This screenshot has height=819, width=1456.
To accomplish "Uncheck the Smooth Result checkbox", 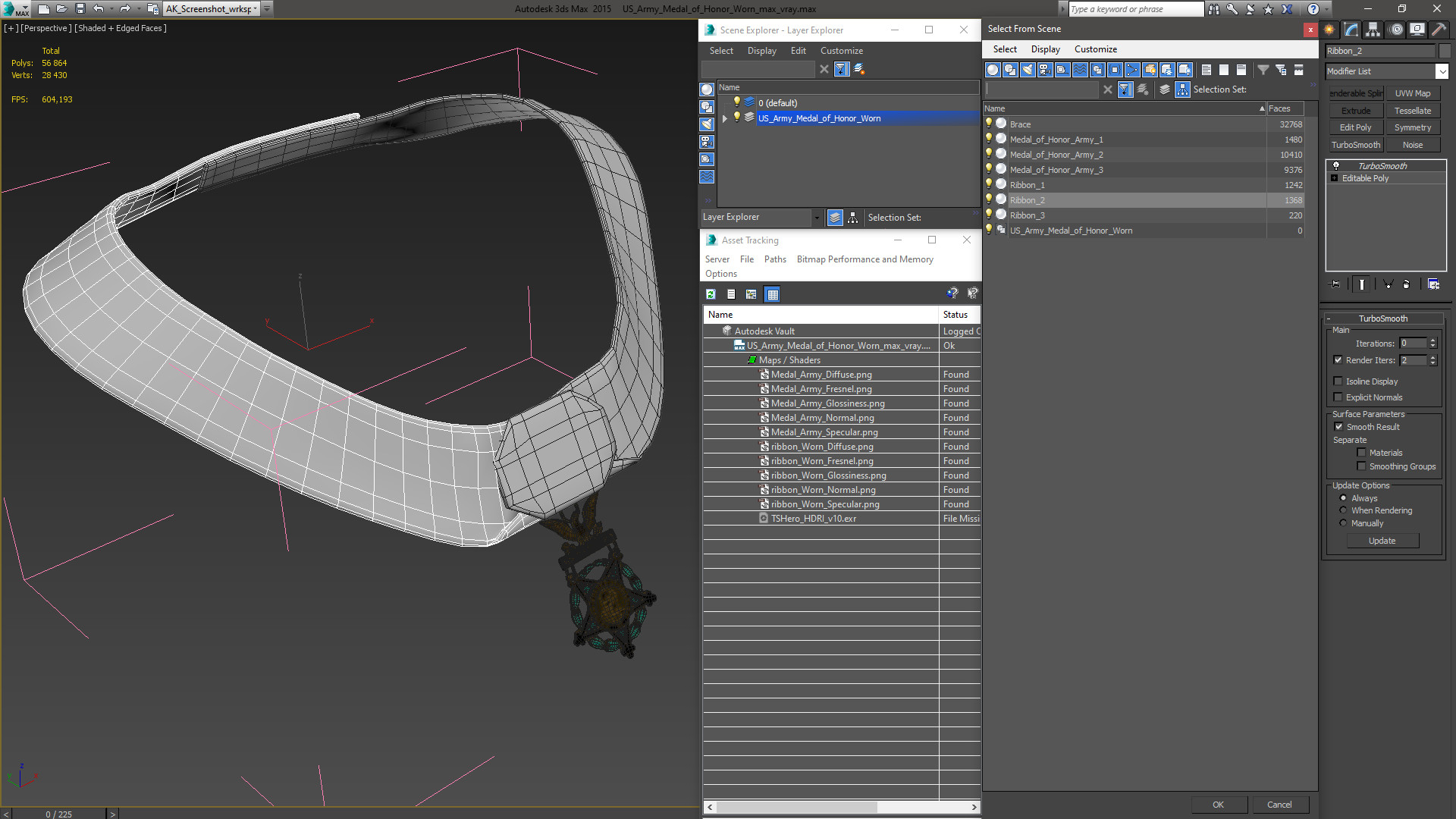I will (1338, 427).
